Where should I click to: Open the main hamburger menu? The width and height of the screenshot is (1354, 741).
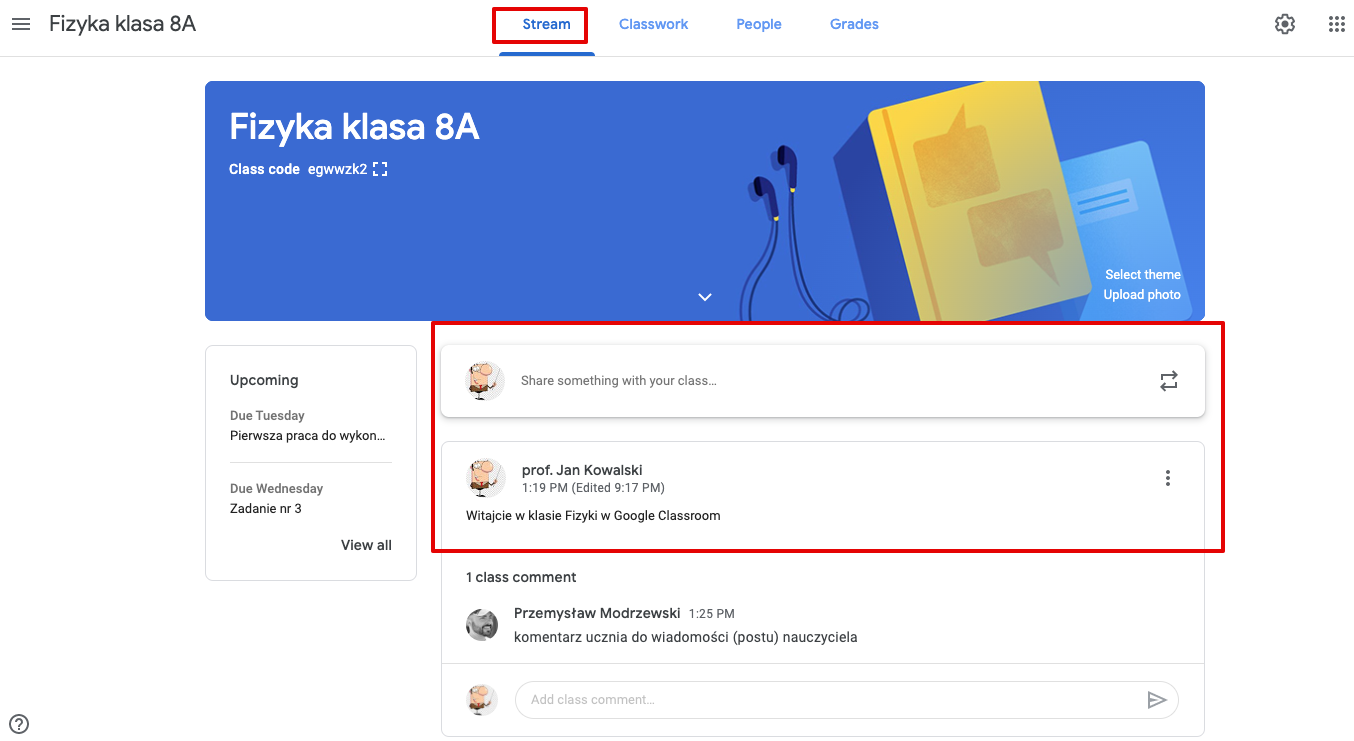tap(20, 24)
